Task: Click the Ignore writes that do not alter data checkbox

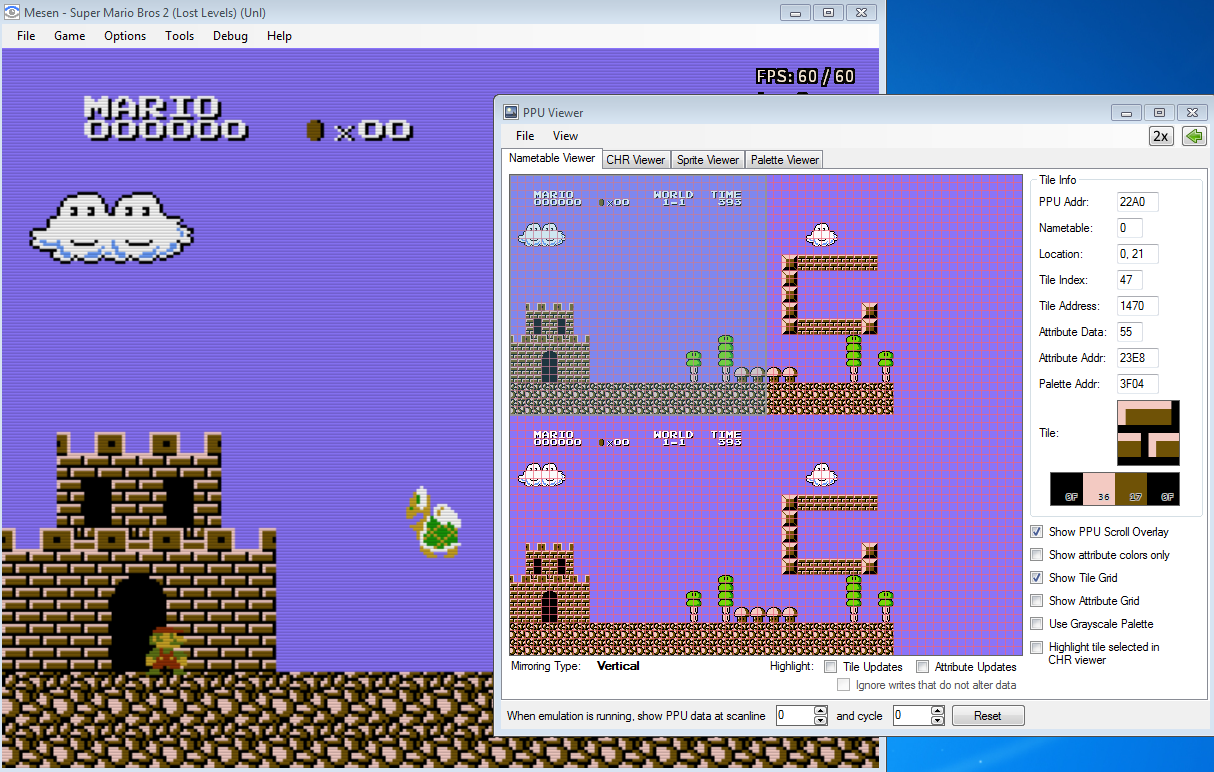Action: point(844,685)
